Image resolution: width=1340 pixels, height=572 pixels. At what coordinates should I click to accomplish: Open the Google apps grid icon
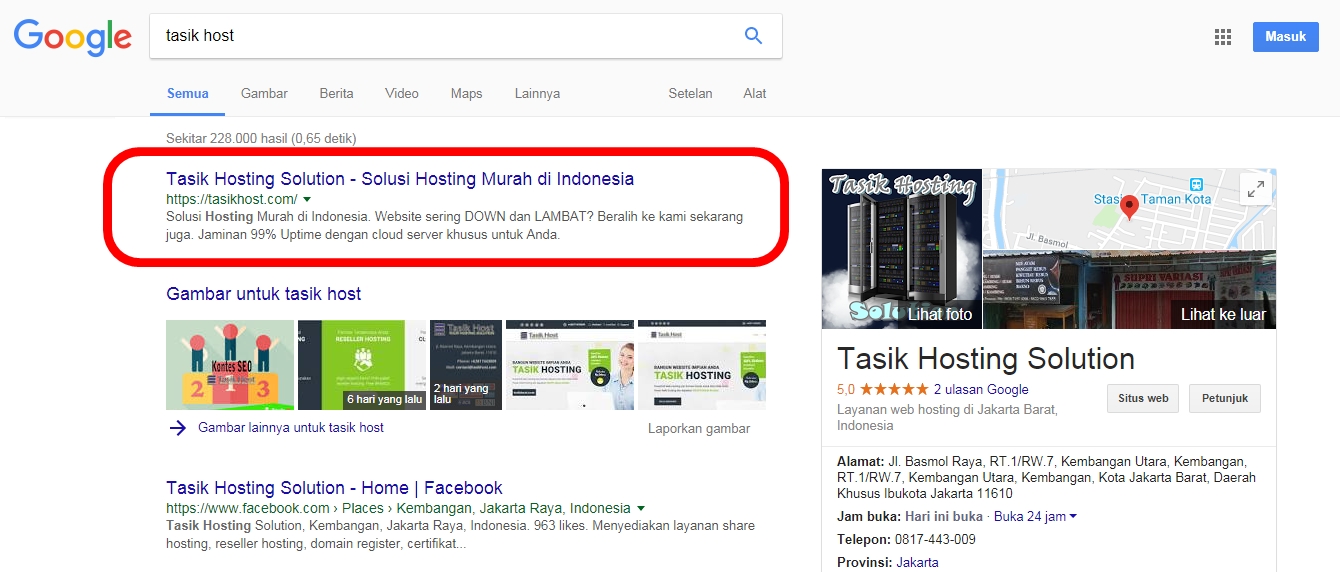coord(1222,37)
